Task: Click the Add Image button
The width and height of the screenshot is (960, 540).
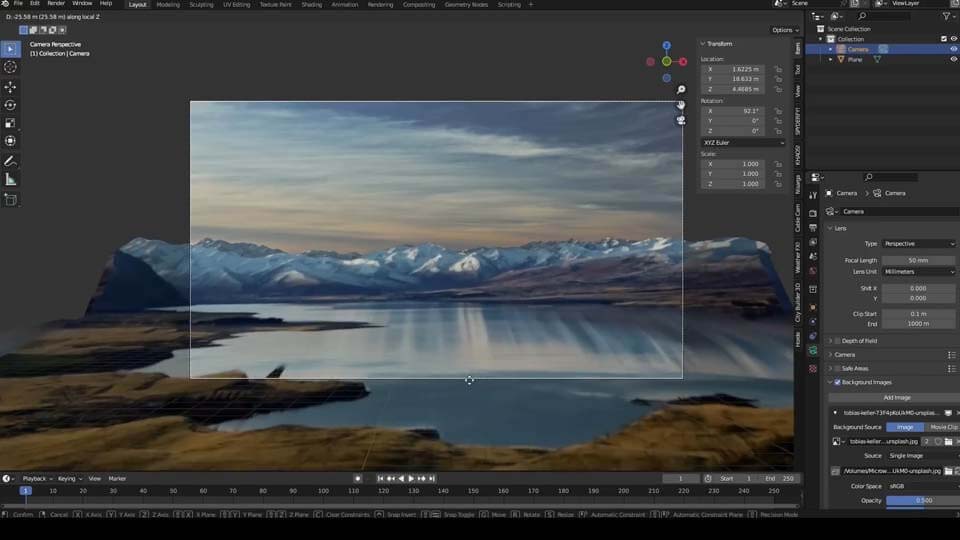Action: pos(896,398)
